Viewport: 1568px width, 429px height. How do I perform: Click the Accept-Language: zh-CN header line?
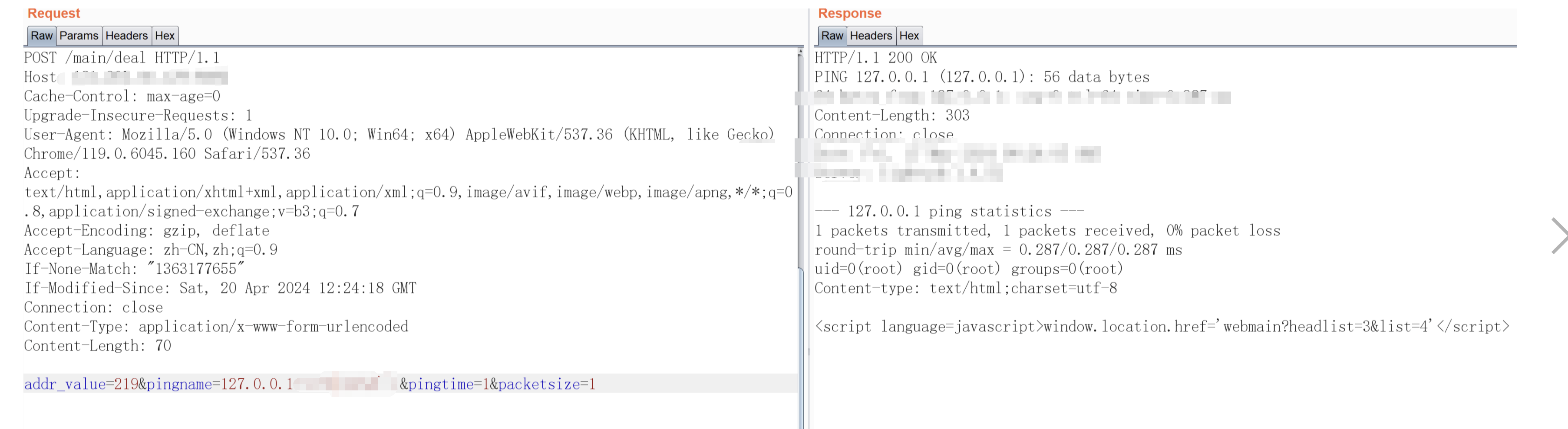point(150,250)
